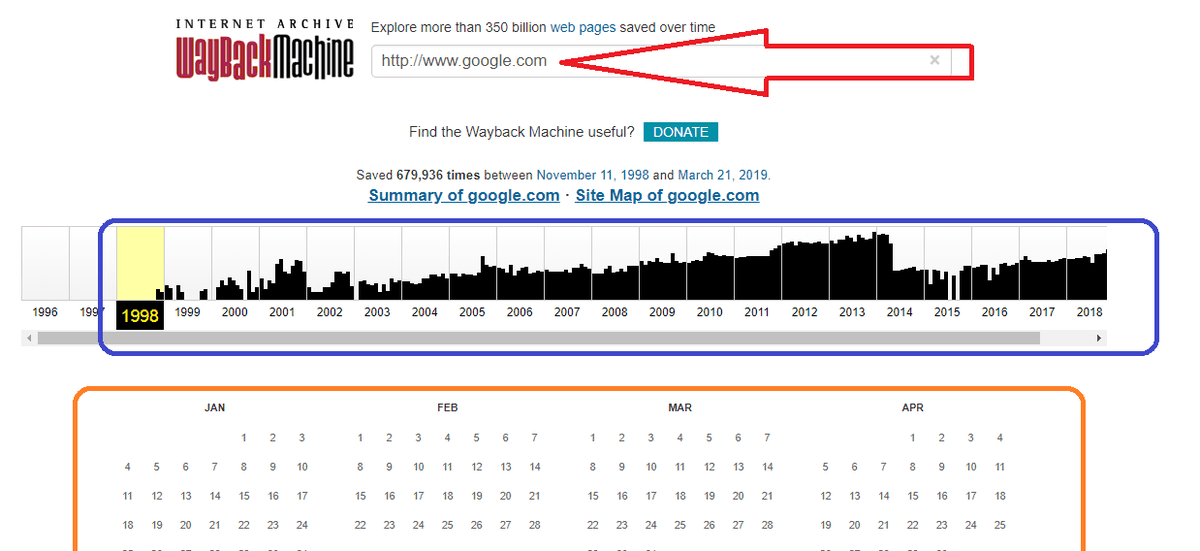
Task: Select year 2009 on the timeline
Action: point(662,312)
